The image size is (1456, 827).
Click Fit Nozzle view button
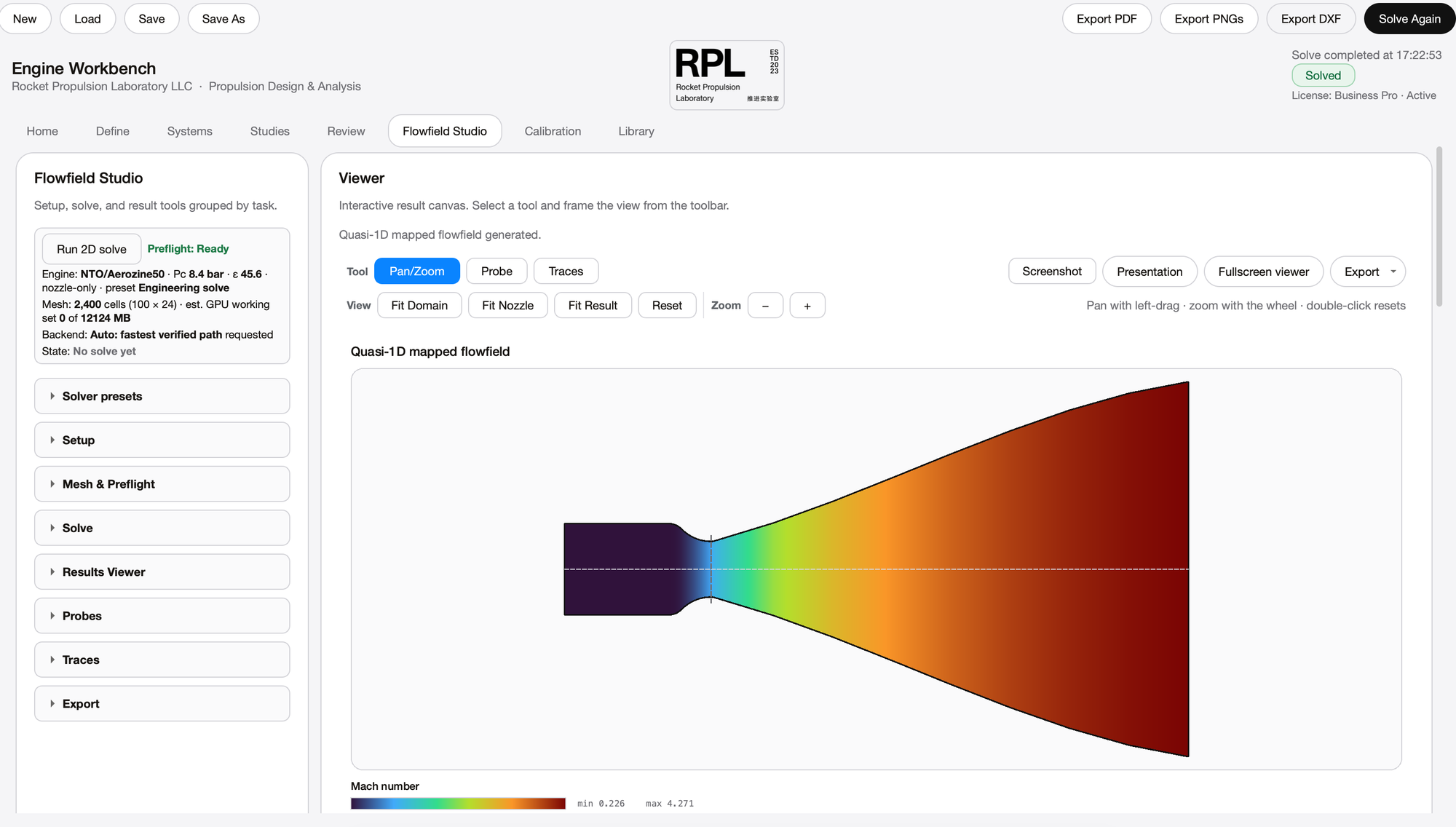click(x=507, y=305)
